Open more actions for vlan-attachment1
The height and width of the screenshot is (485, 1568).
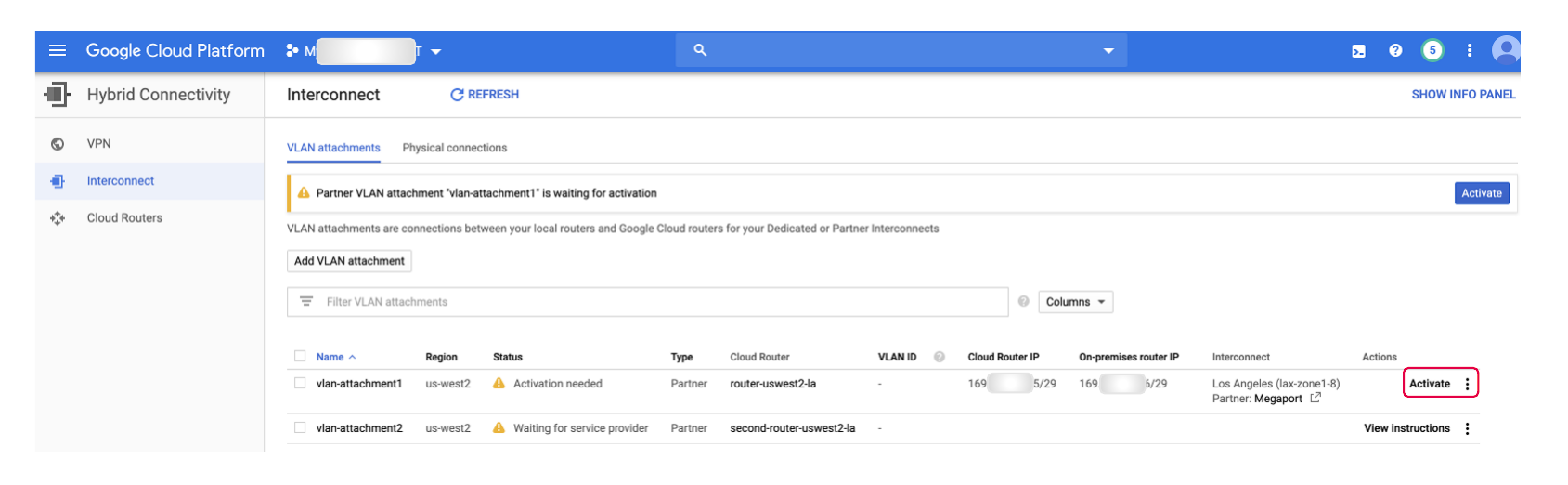1467,384
